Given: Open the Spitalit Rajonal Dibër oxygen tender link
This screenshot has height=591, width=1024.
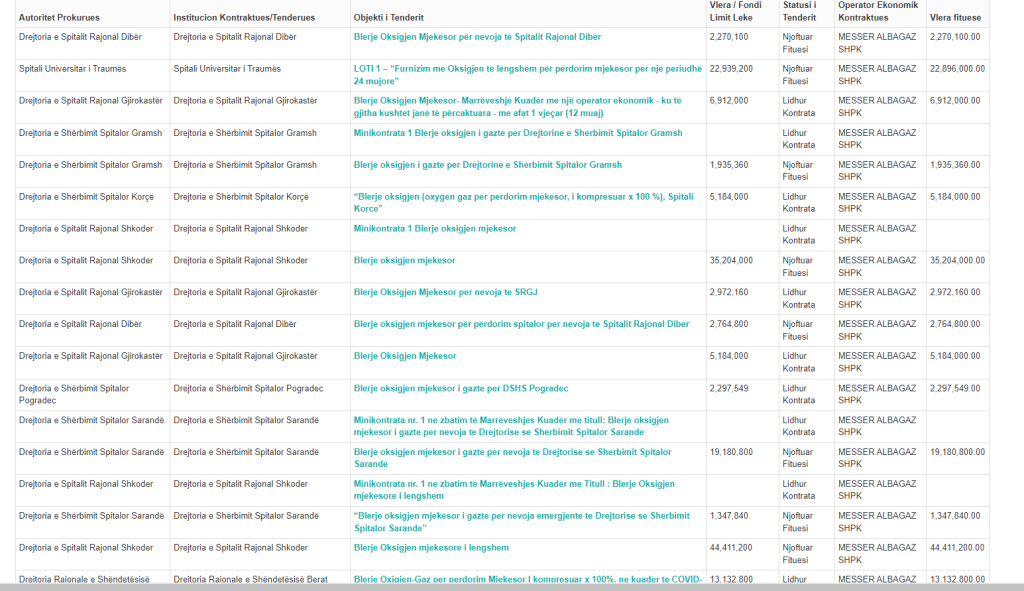Looking at the screenshot, I should coord(477,37).
